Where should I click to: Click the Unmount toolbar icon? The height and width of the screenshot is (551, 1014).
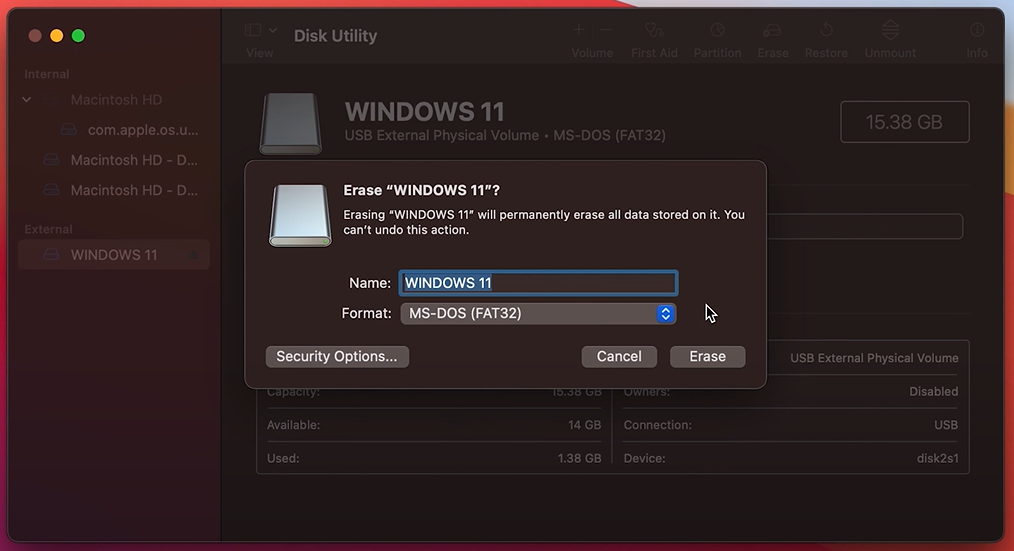[890, 30]
